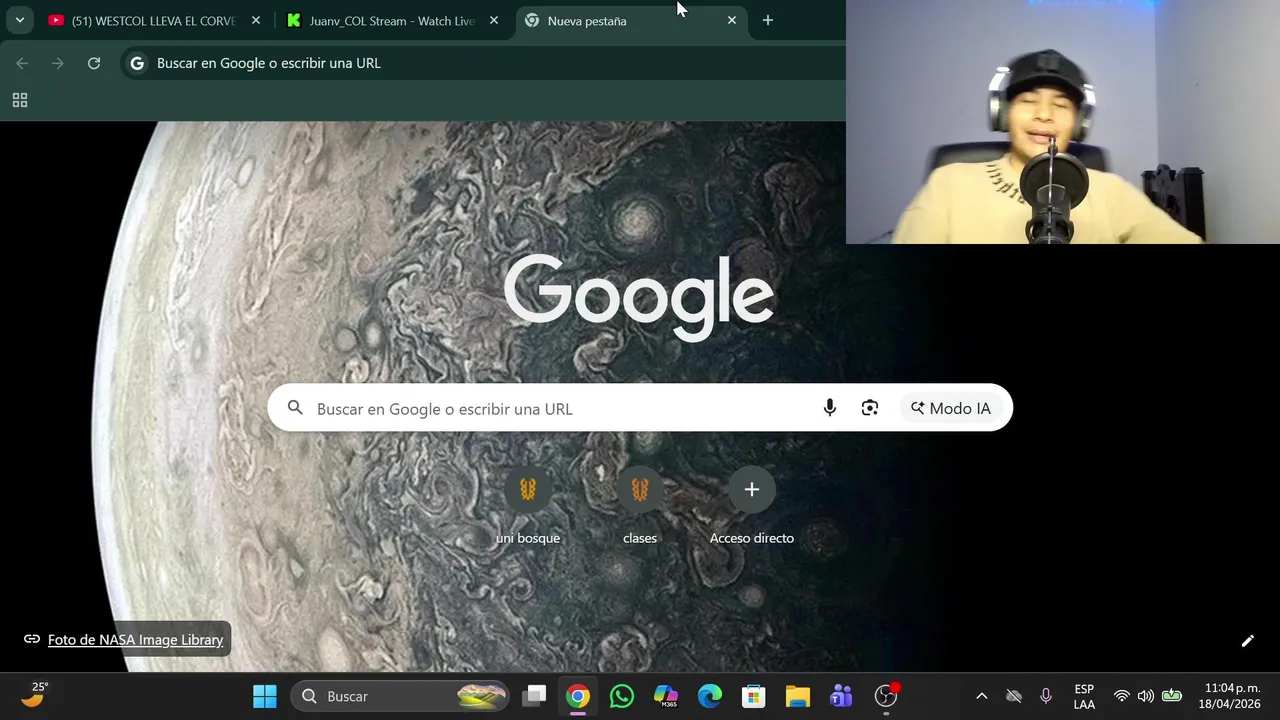Open File Explorer from the taskbar
The width and height of the screenshot is (1280, 720).
(797, 696)
